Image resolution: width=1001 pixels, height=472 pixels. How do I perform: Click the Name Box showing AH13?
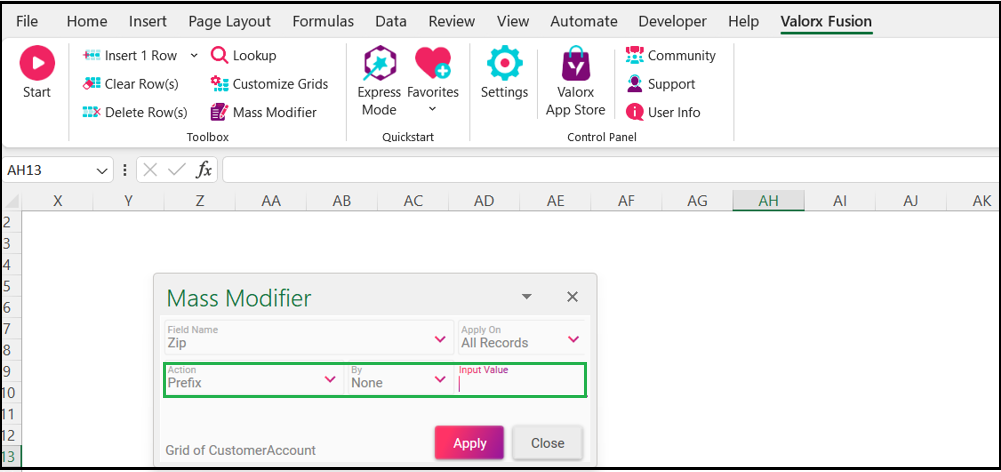tap(48, 171)
